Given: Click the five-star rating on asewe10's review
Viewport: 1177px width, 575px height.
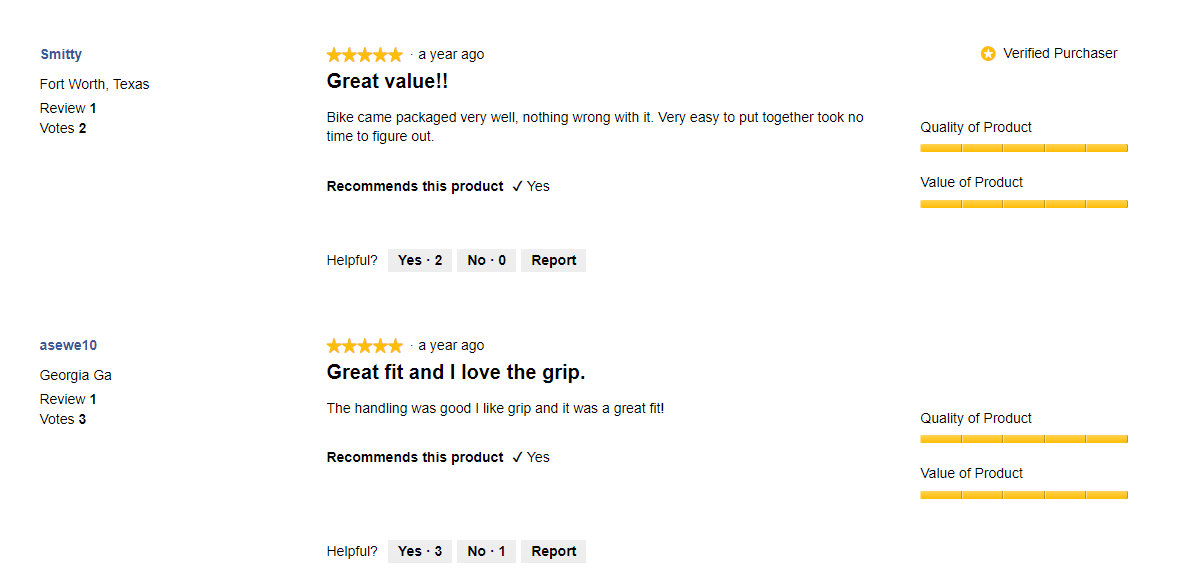Looking at the screenshot, I should tap(365, 346).
